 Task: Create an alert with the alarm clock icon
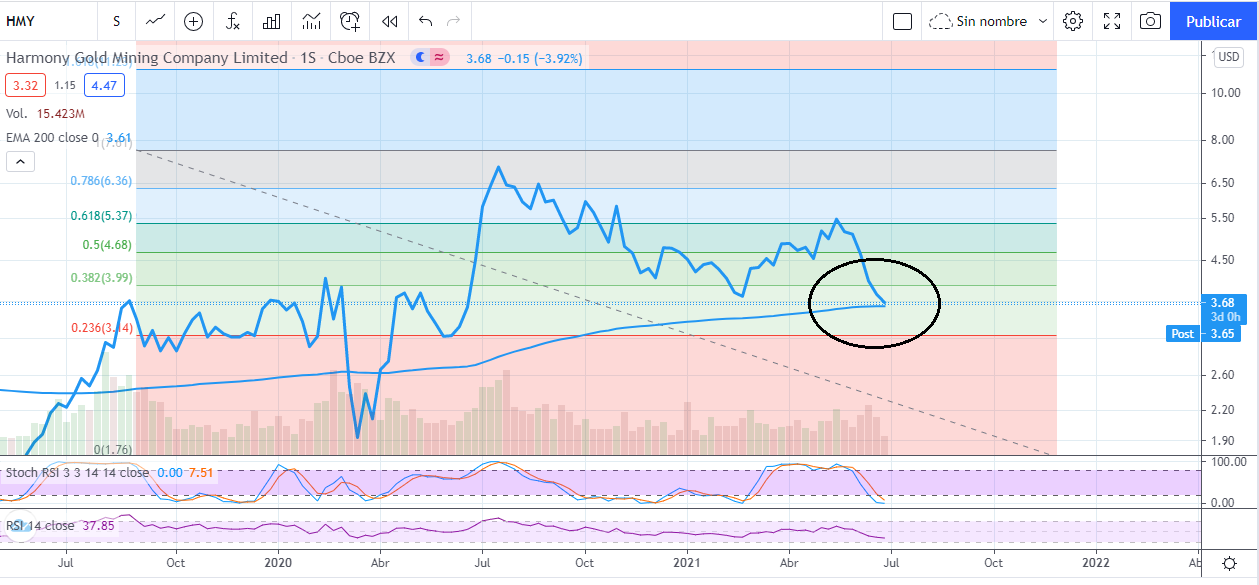tap(350, 20)
